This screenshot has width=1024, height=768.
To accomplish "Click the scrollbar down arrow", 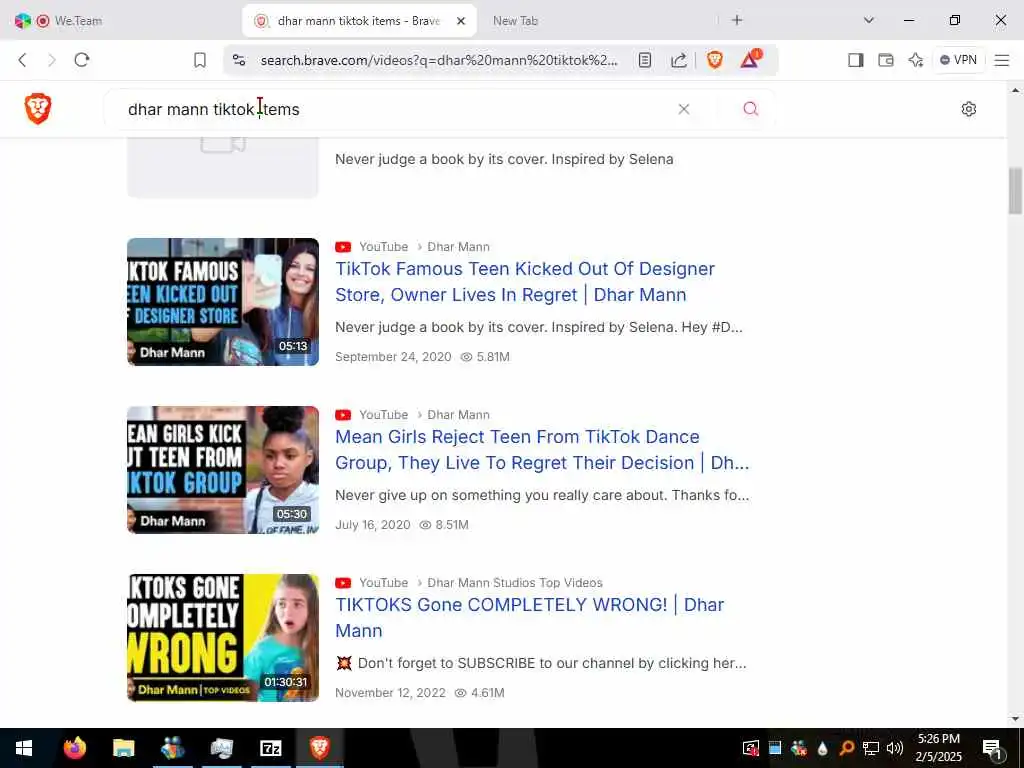I will (1015, 719).
